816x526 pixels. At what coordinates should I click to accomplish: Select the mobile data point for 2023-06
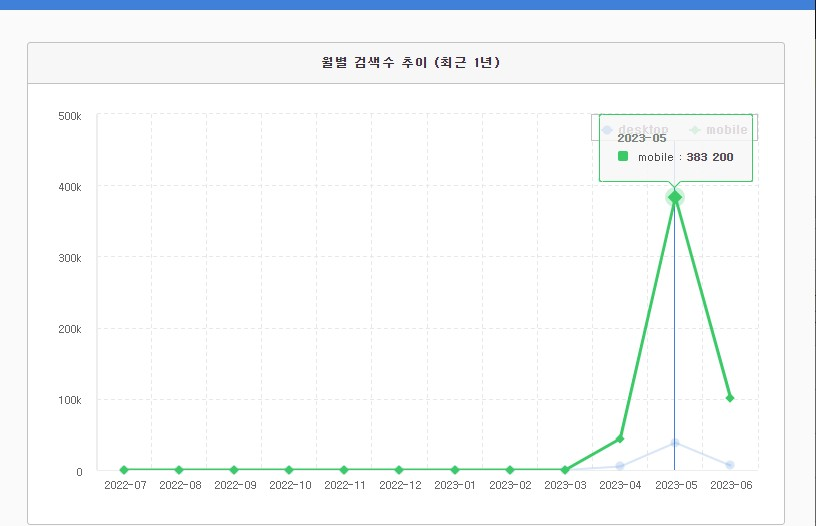(x=730, y=397)
